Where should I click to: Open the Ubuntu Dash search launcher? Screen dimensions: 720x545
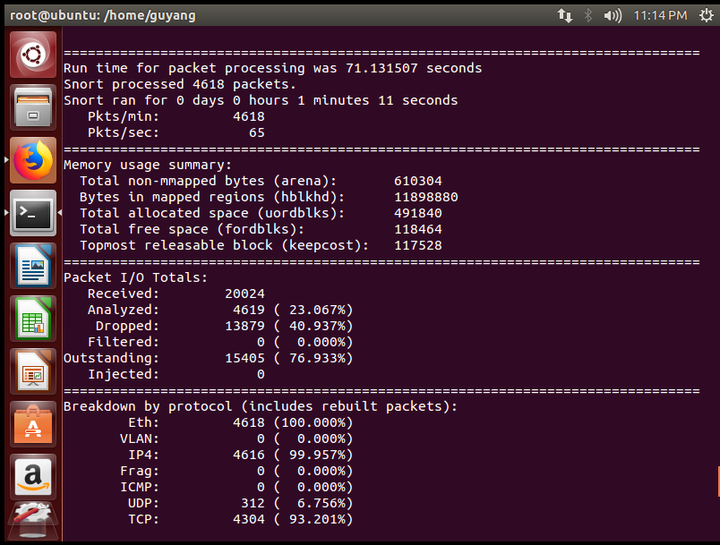[33, 55]
